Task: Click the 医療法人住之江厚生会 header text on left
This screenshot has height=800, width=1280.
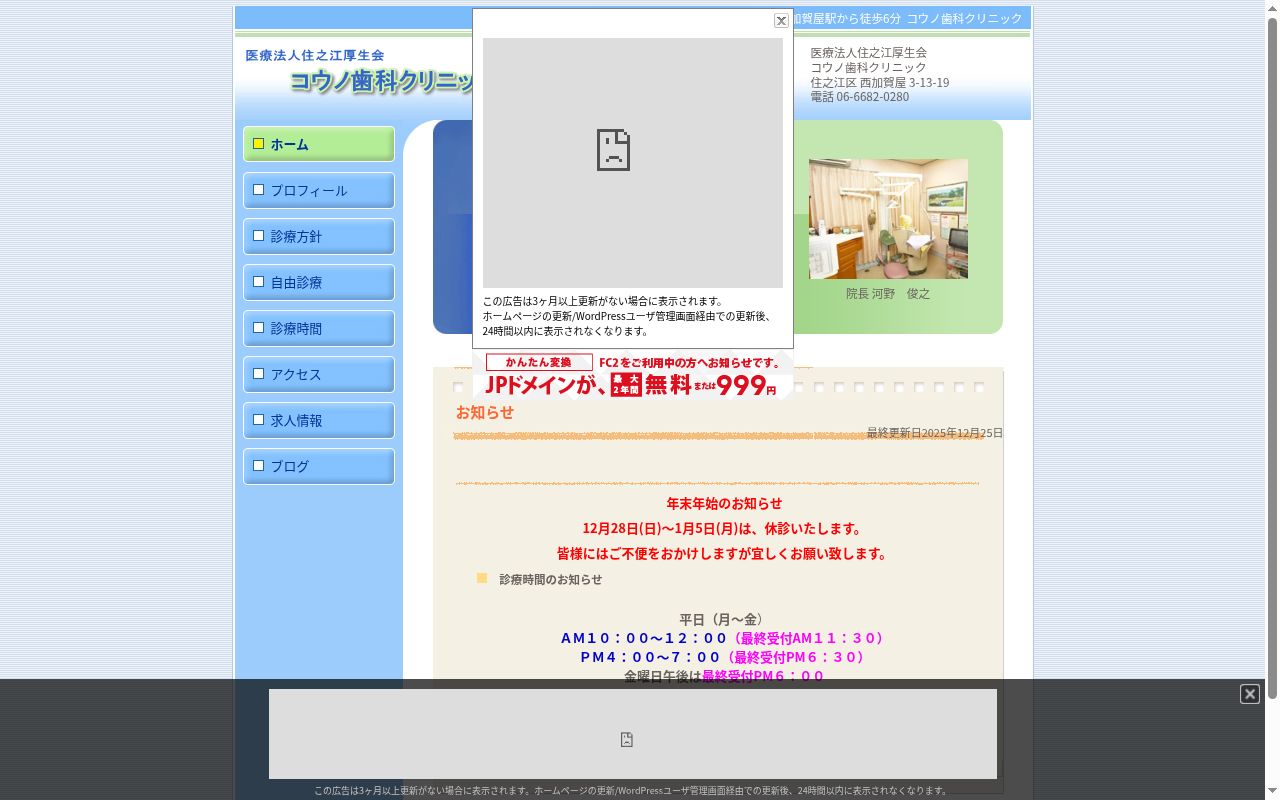Action: tap(315, 55)
